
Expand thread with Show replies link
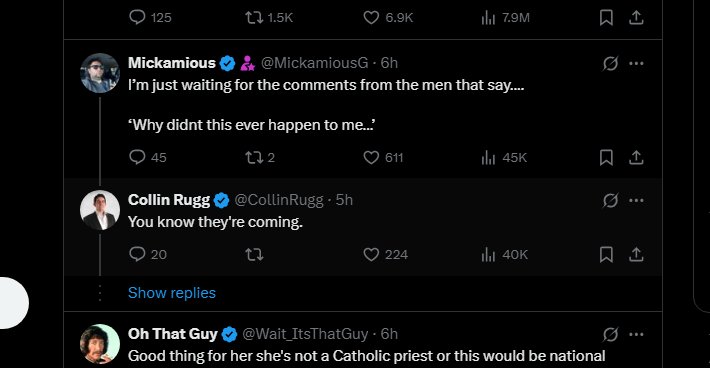coord(172,293)
